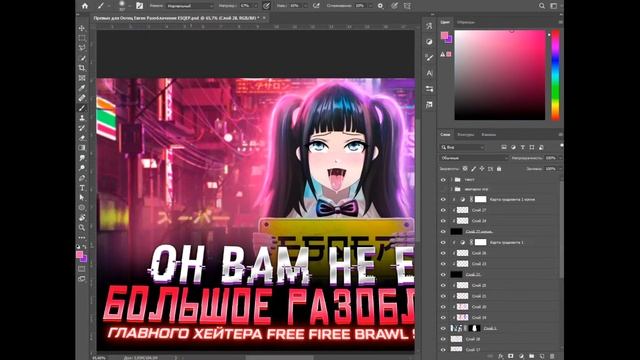Screen dimensions: 640x360
Task: Add a layer mask
Action: point(511,356)
